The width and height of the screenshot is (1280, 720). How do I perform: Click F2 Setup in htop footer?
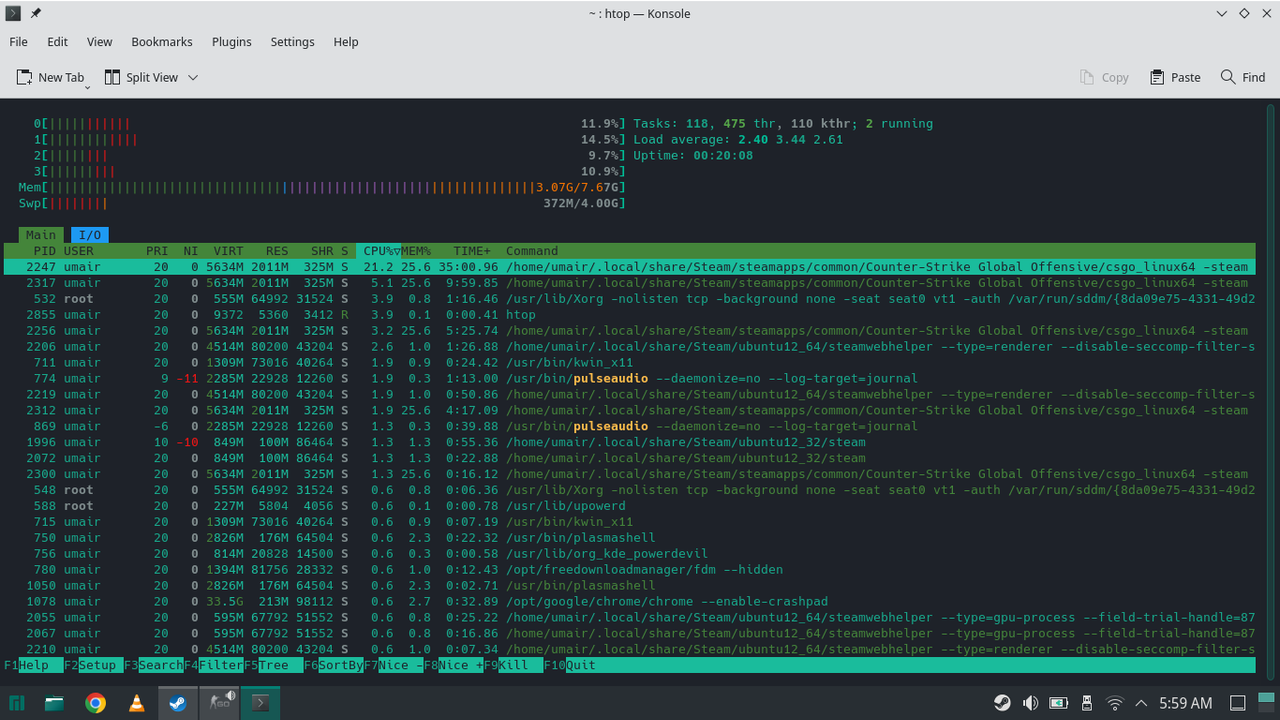coord(93,665)
